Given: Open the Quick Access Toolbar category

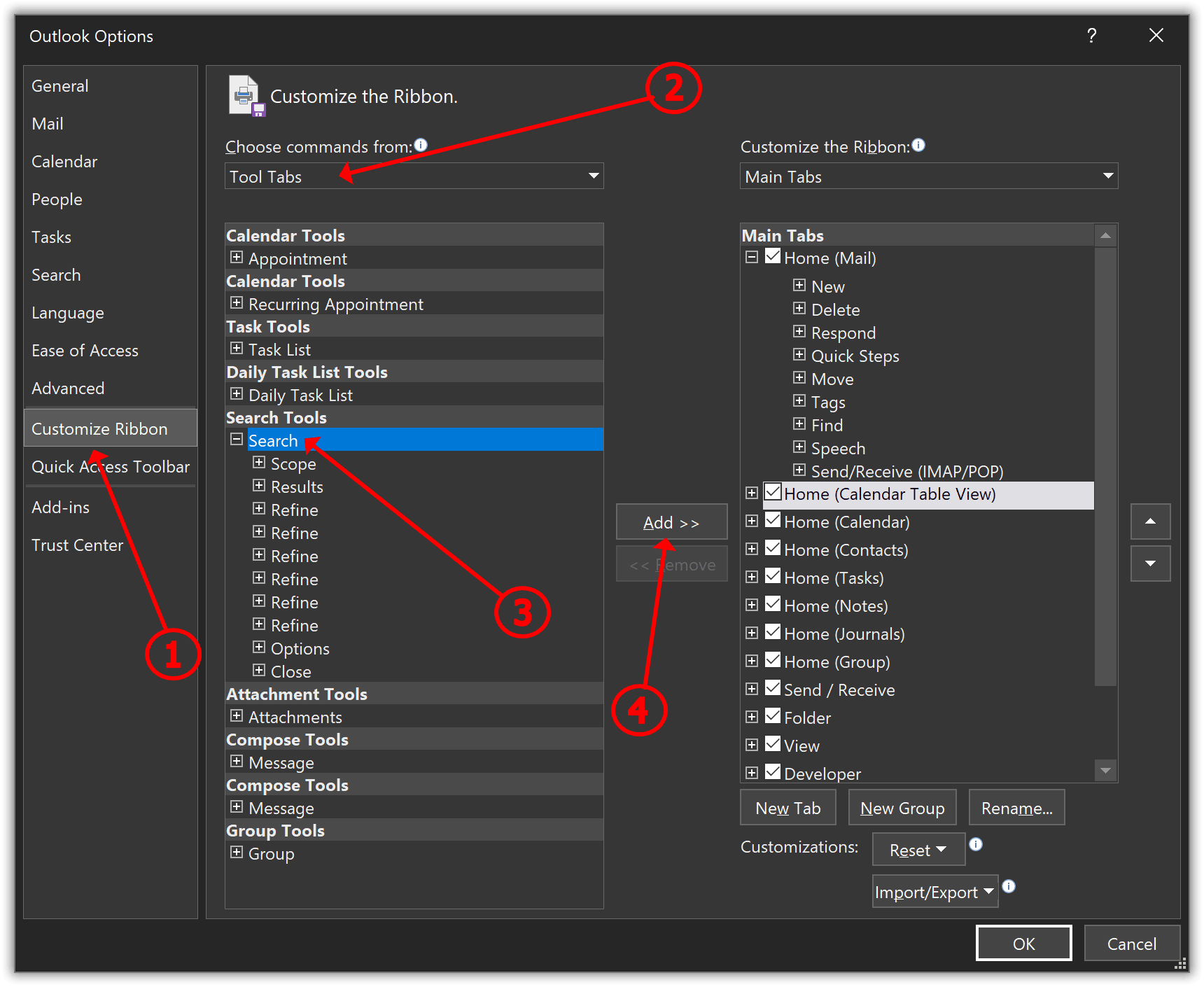Looking at the screenshot, I should [110, 467].
